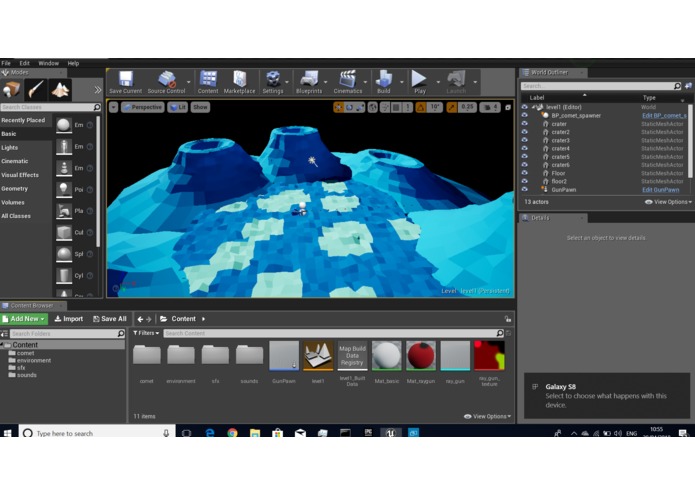695x494 pixels.
Task: Open the Cinematics toolbar icon
Action: 348,82
